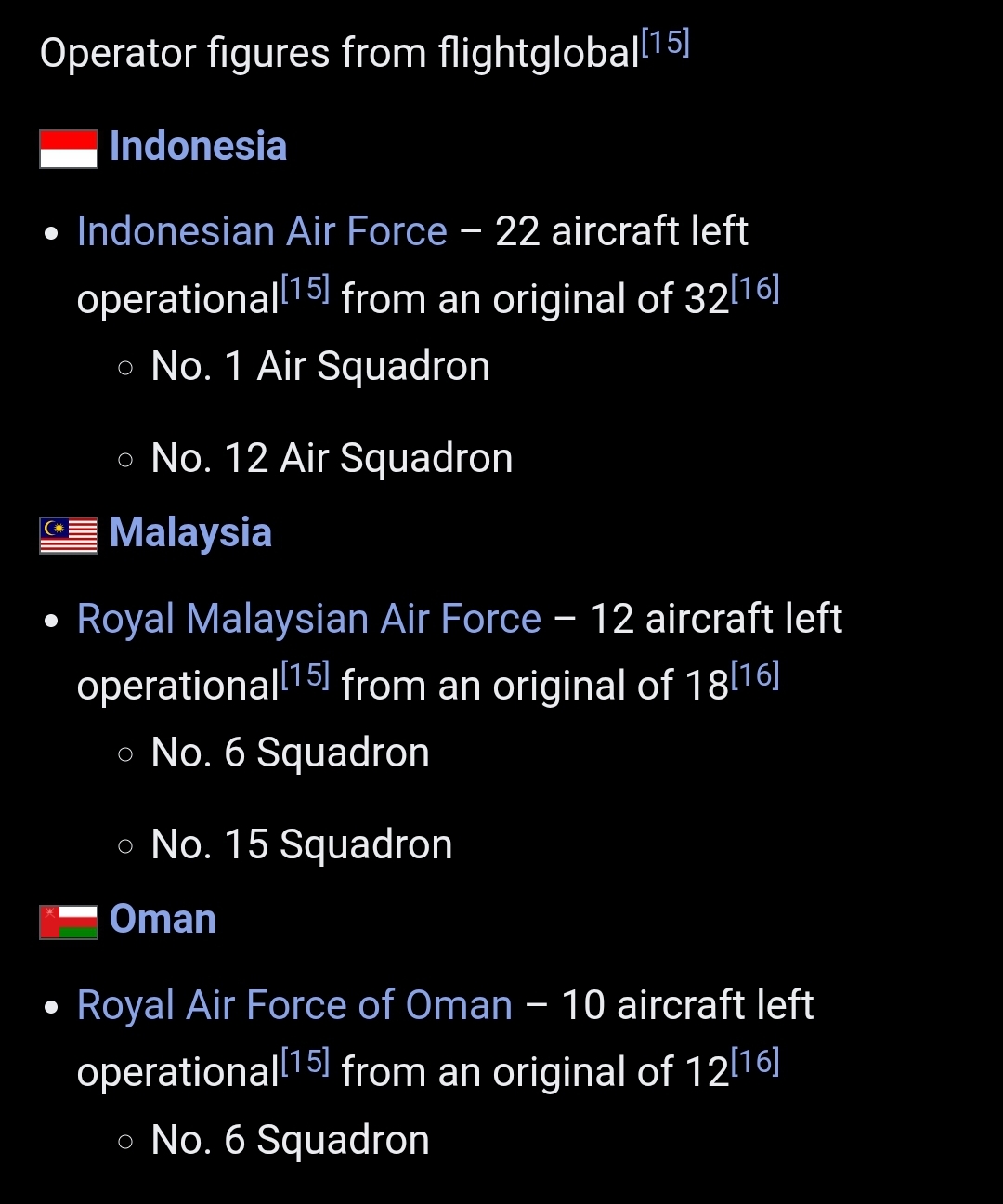Click the Malaysia flag icon
Viewport: 1003px width, 1204px height.
click(69, 535)
